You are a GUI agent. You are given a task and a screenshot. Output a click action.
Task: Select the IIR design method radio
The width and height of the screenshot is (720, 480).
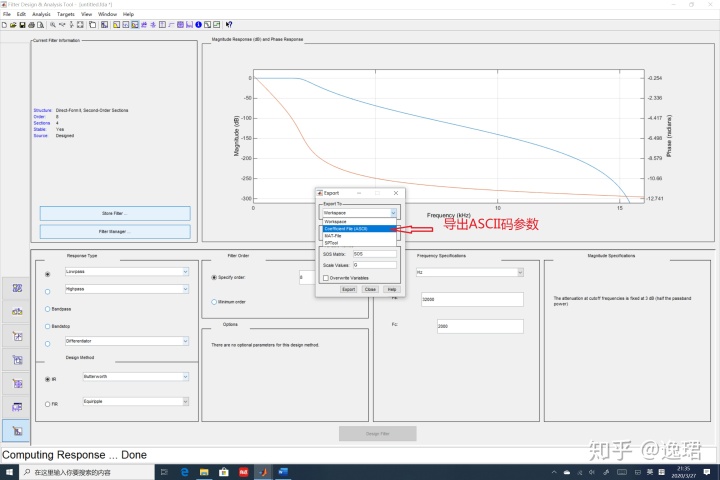(47, 379)
